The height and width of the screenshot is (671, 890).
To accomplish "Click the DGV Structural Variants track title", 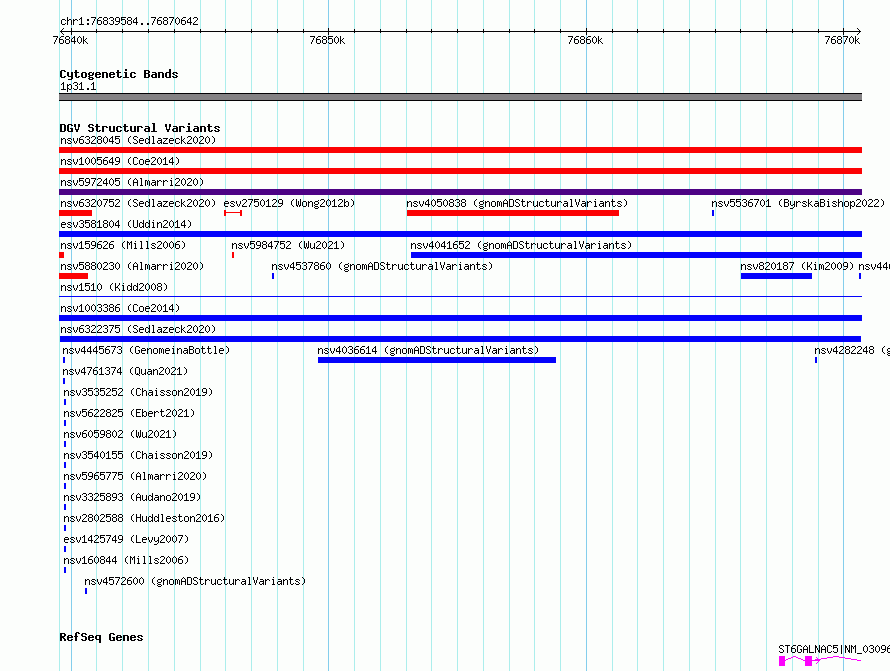I will [140, 128].
